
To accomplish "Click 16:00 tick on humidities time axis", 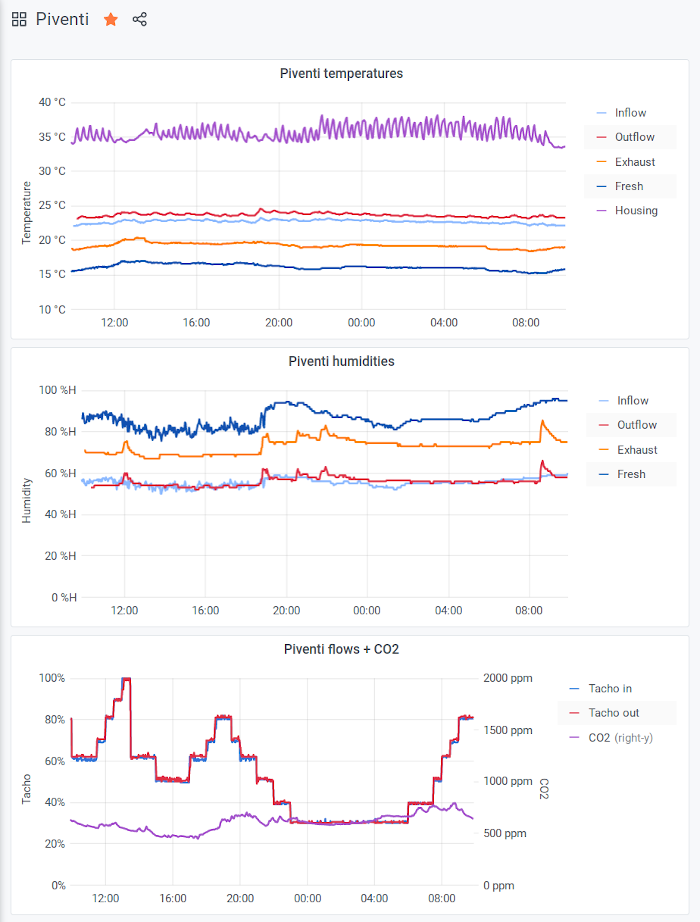I will [205, 610].
